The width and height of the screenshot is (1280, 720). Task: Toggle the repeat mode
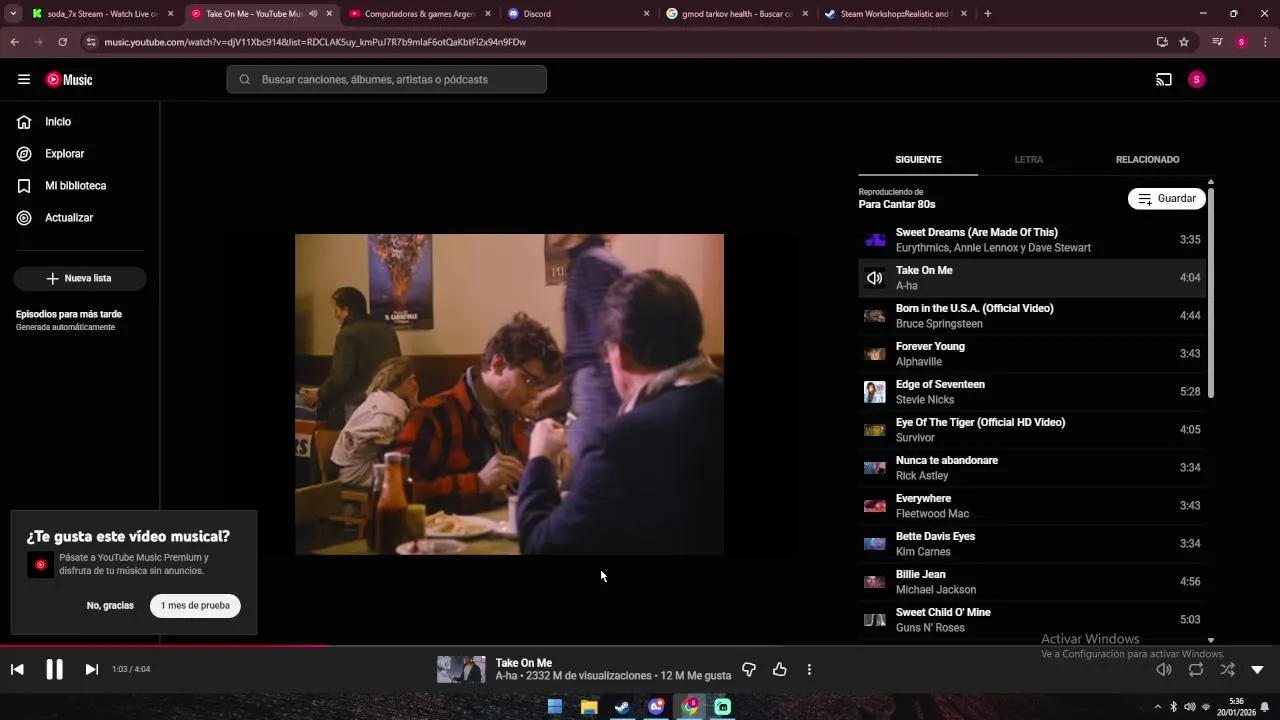click(1196, 670)
